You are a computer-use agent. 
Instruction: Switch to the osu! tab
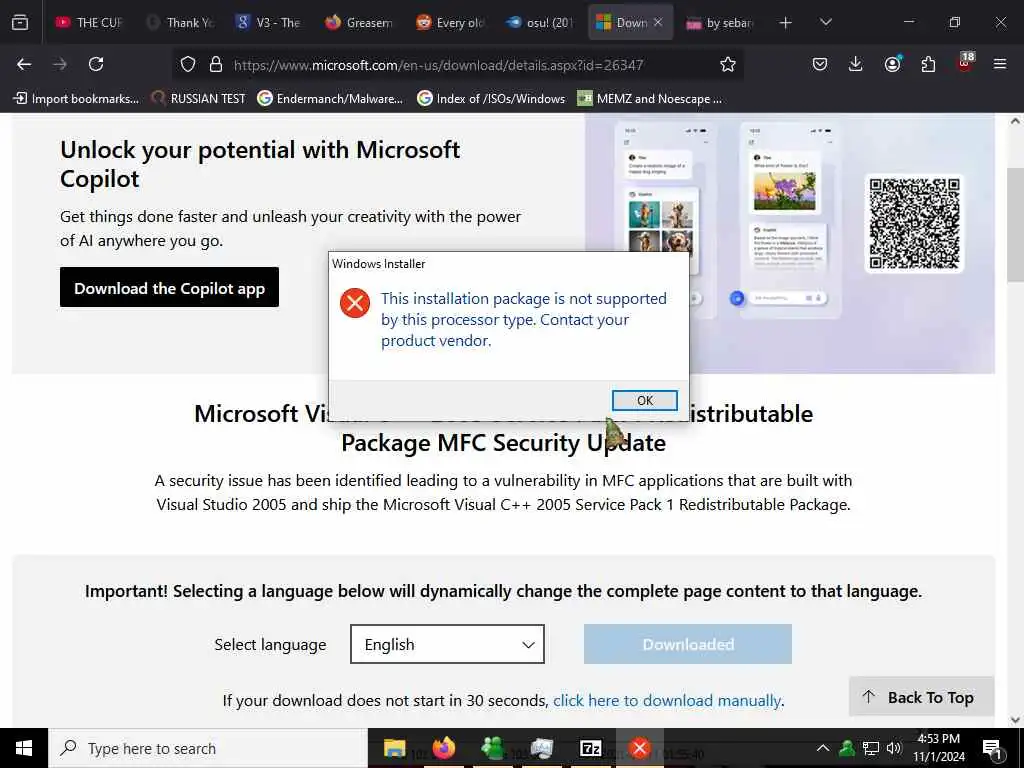[540, 22]
